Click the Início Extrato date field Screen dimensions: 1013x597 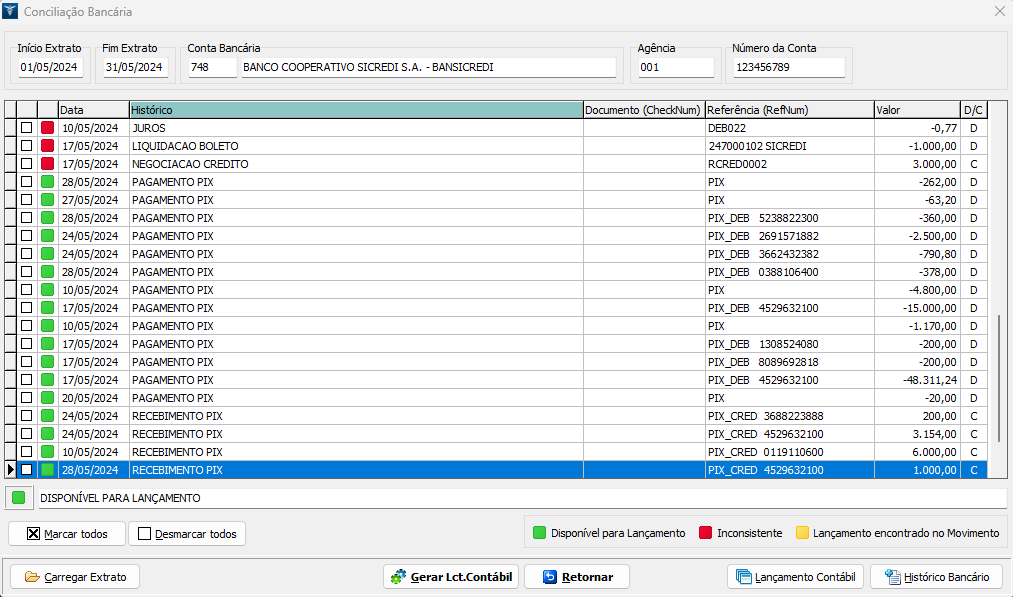pos(50,68)
